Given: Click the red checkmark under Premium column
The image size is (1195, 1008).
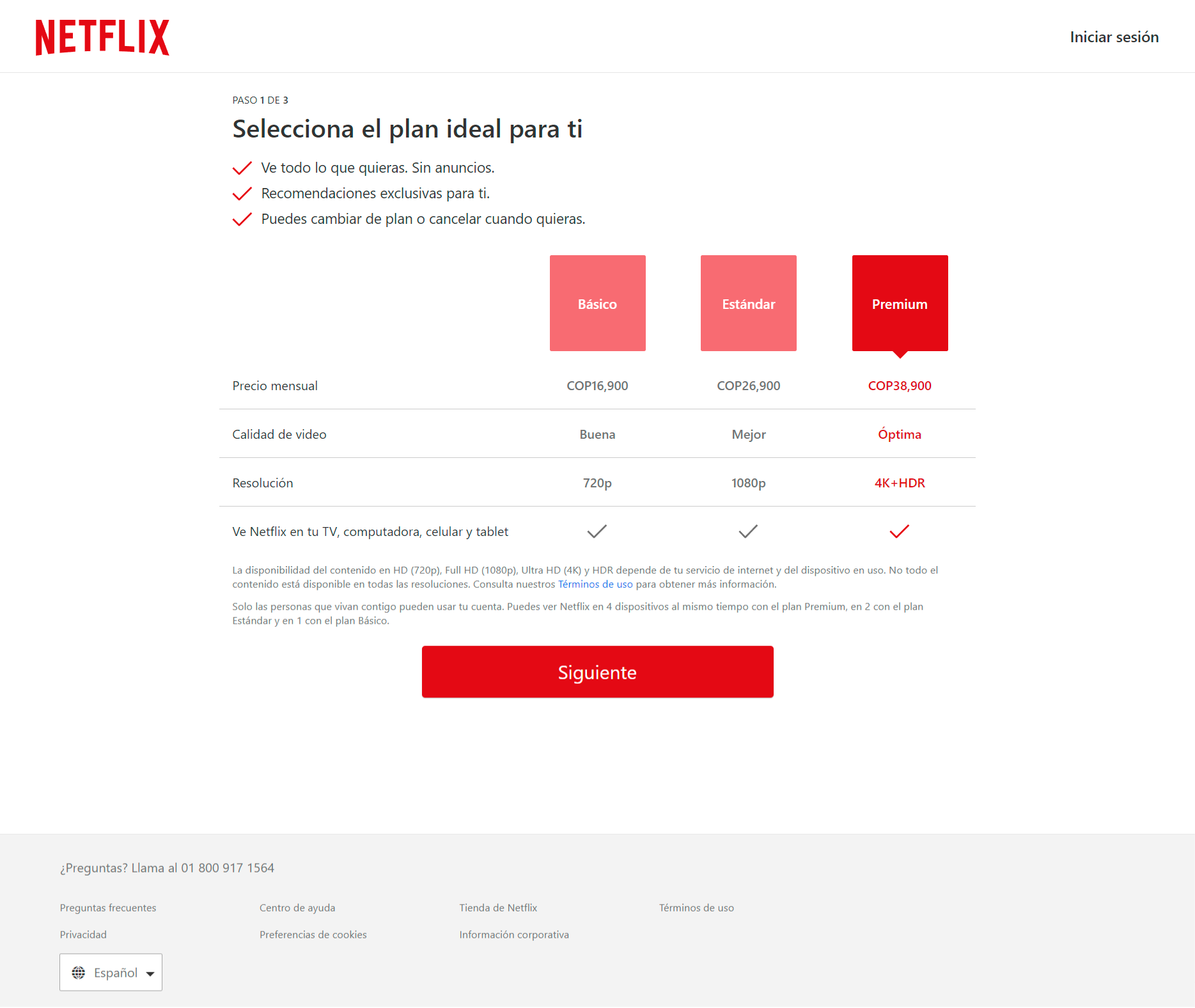Looking at the screenshot, I should pos(899,532).
